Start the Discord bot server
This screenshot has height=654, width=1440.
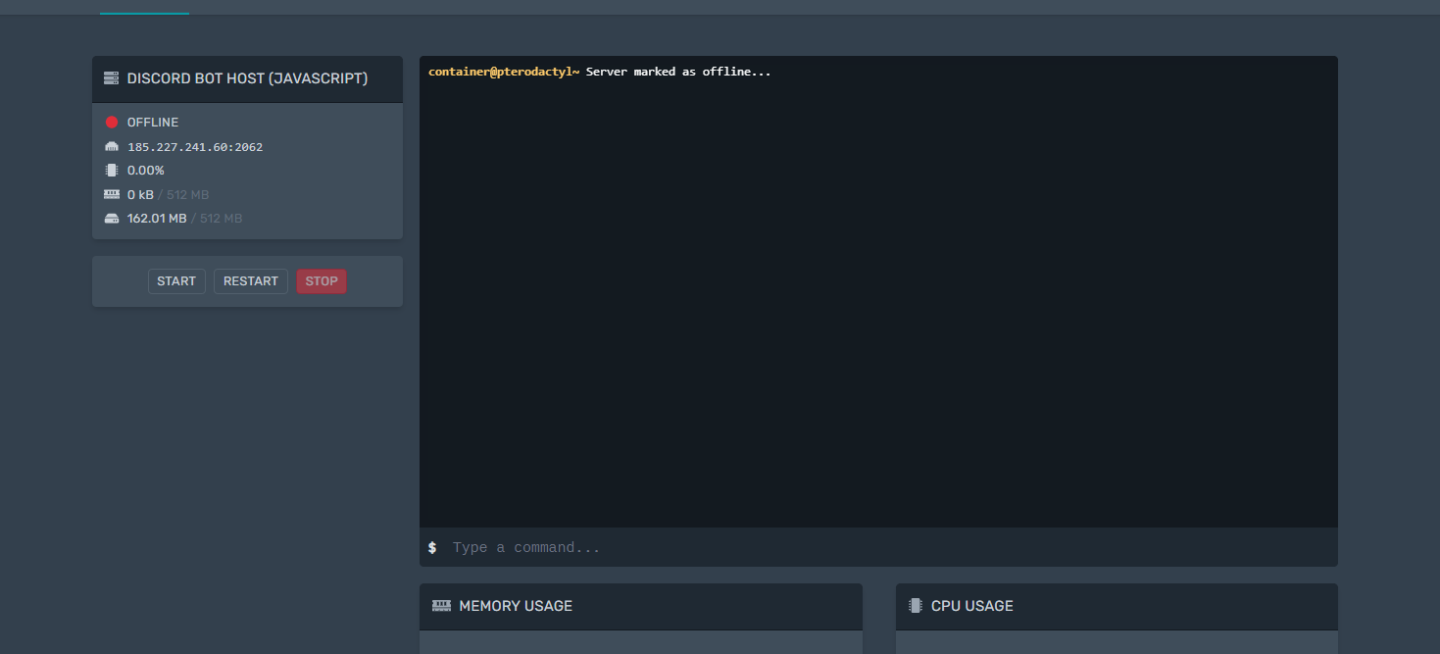point(176,281)
